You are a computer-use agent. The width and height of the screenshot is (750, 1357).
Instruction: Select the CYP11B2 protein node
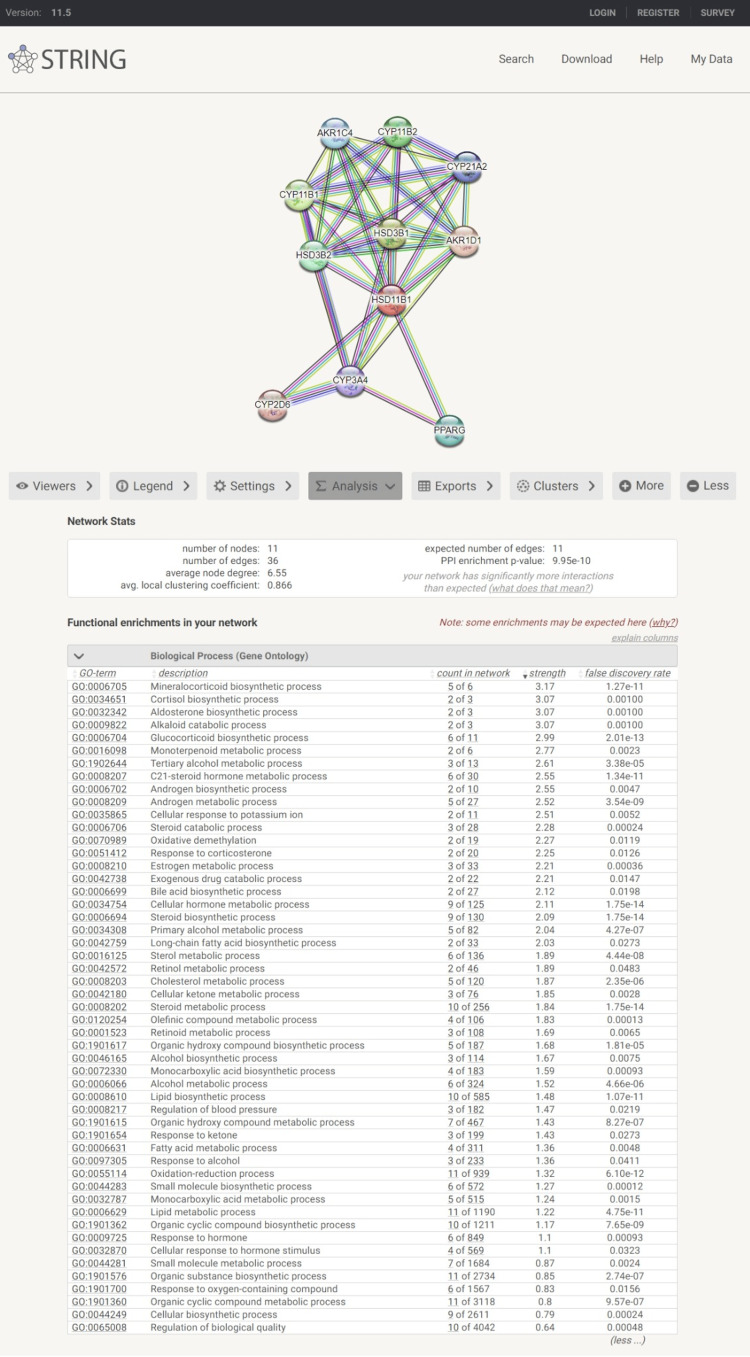click(398, 133)
